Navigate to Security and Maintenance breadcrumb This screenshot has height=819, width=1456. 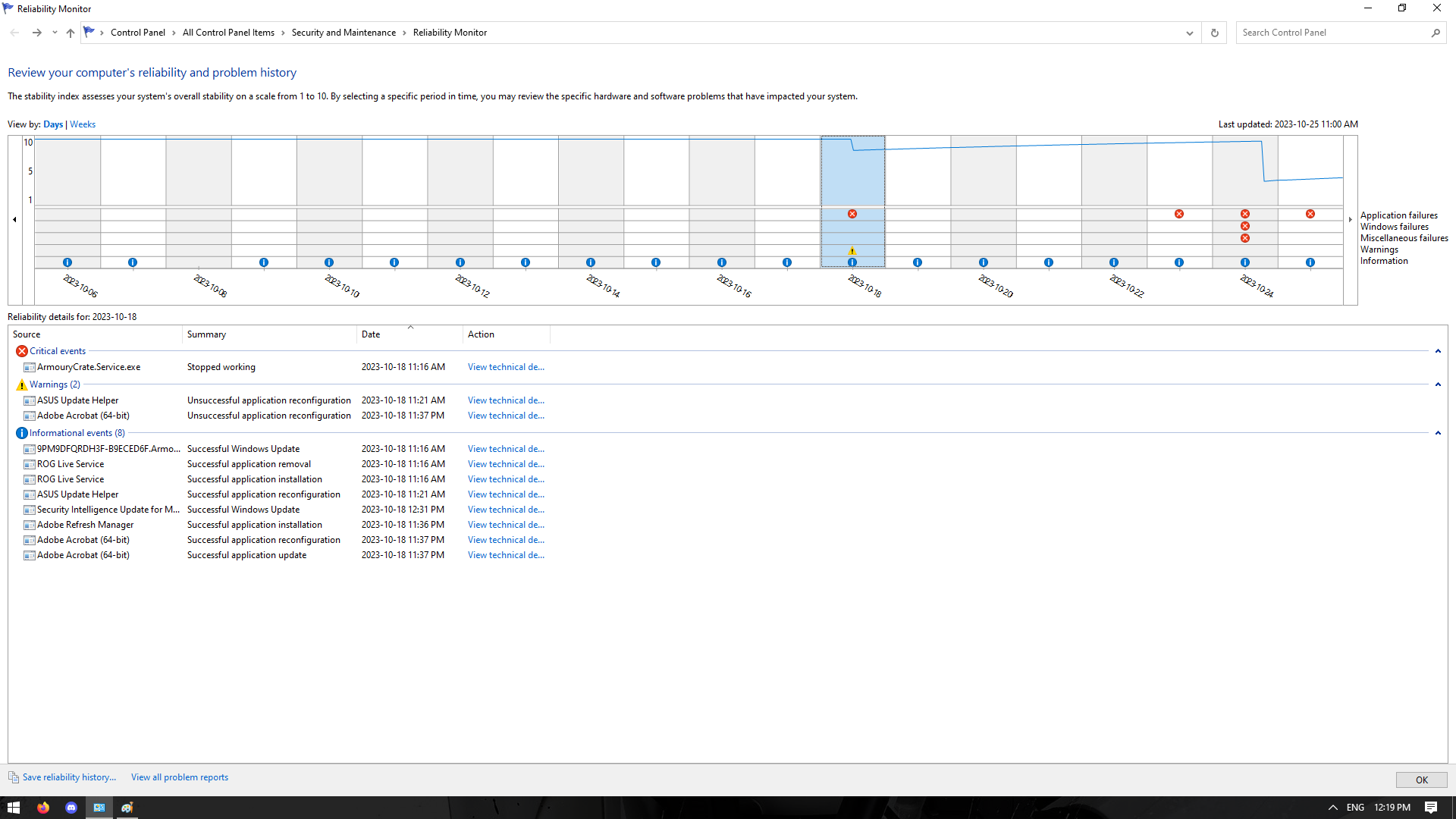343,33
